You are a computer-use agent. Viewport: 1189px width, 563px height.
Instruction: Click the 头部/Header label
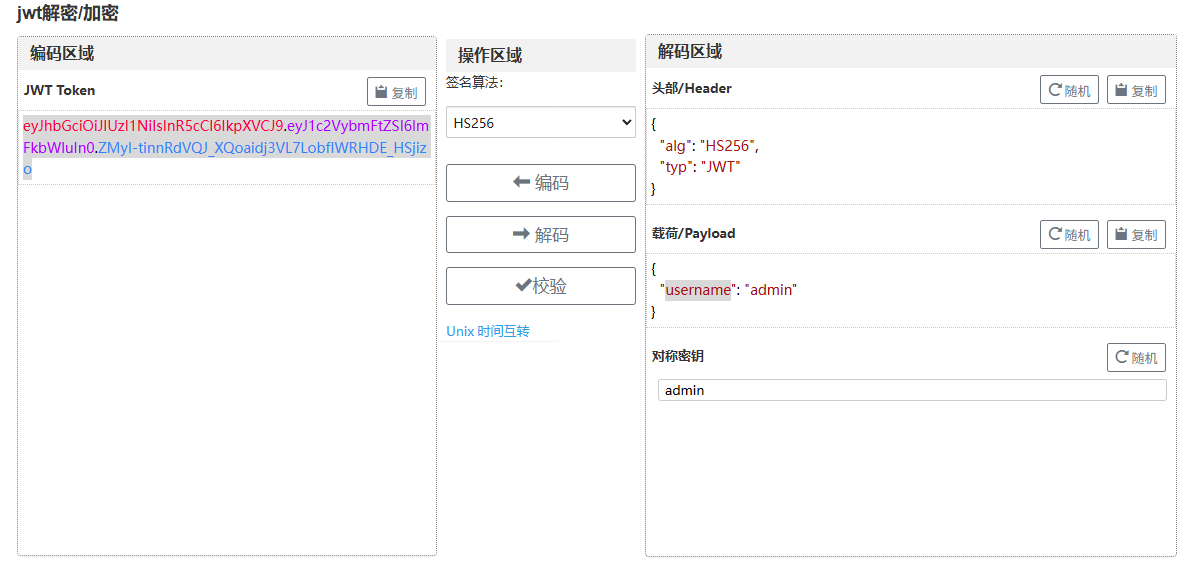click(692, 89)
